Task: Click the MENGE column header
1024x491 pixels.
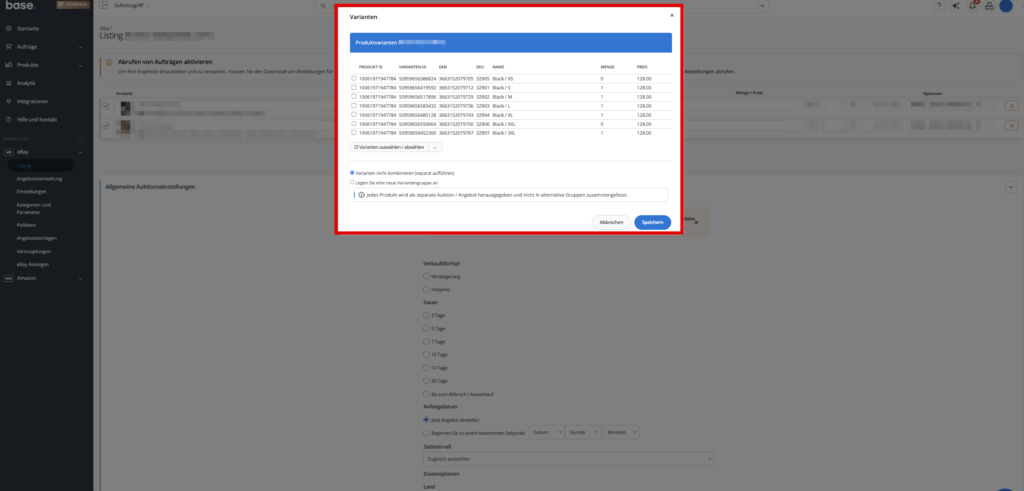Action: tap(607, 67)
